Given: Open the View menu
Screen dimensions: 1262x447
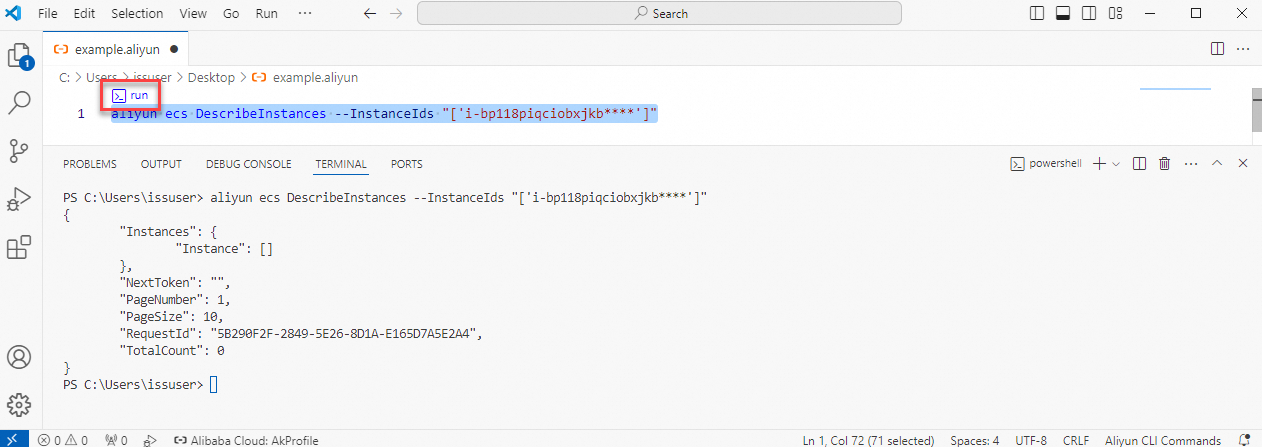Looking at the screenshot, I should click(193, 14).
